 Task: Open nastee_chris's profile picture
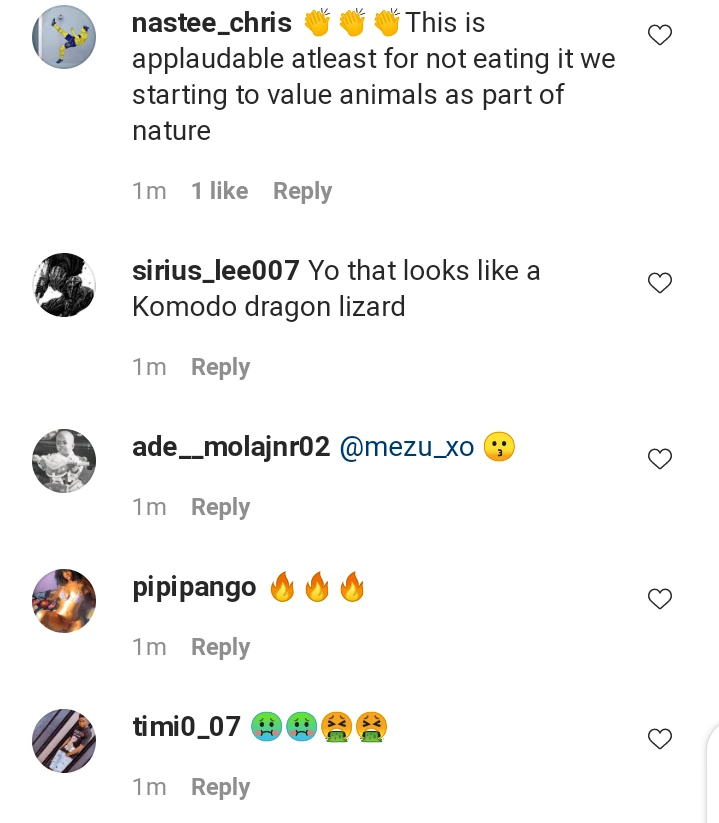pos(64,37)
